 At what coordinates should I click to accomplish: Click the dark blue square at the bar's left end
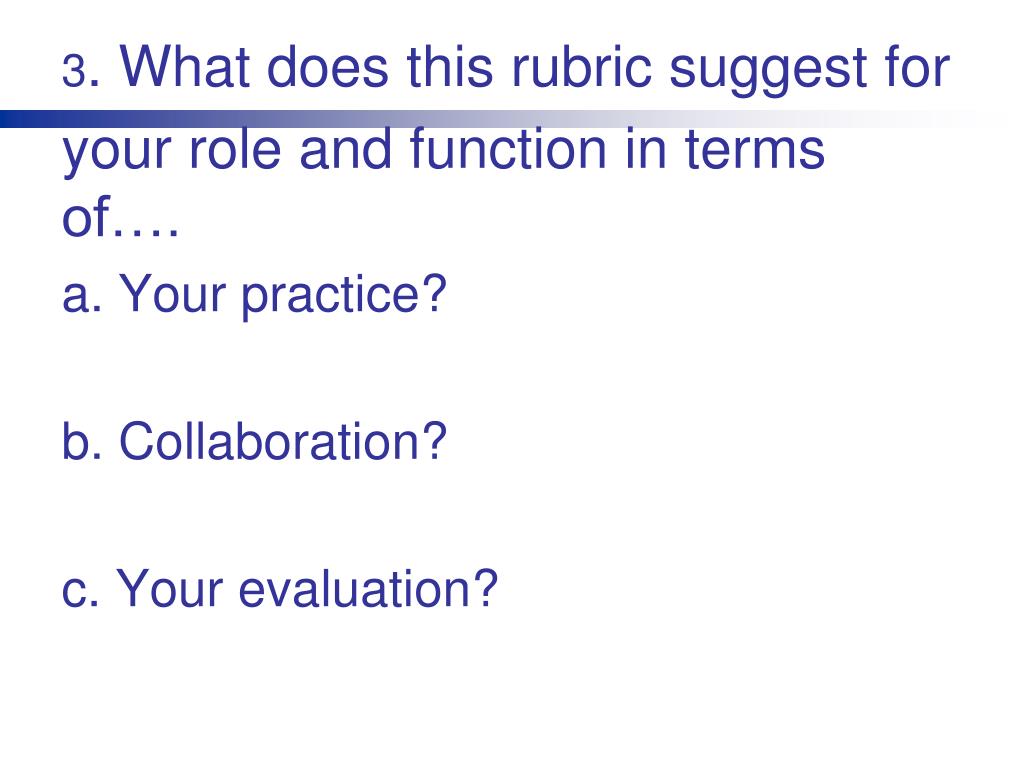[8, 119]
